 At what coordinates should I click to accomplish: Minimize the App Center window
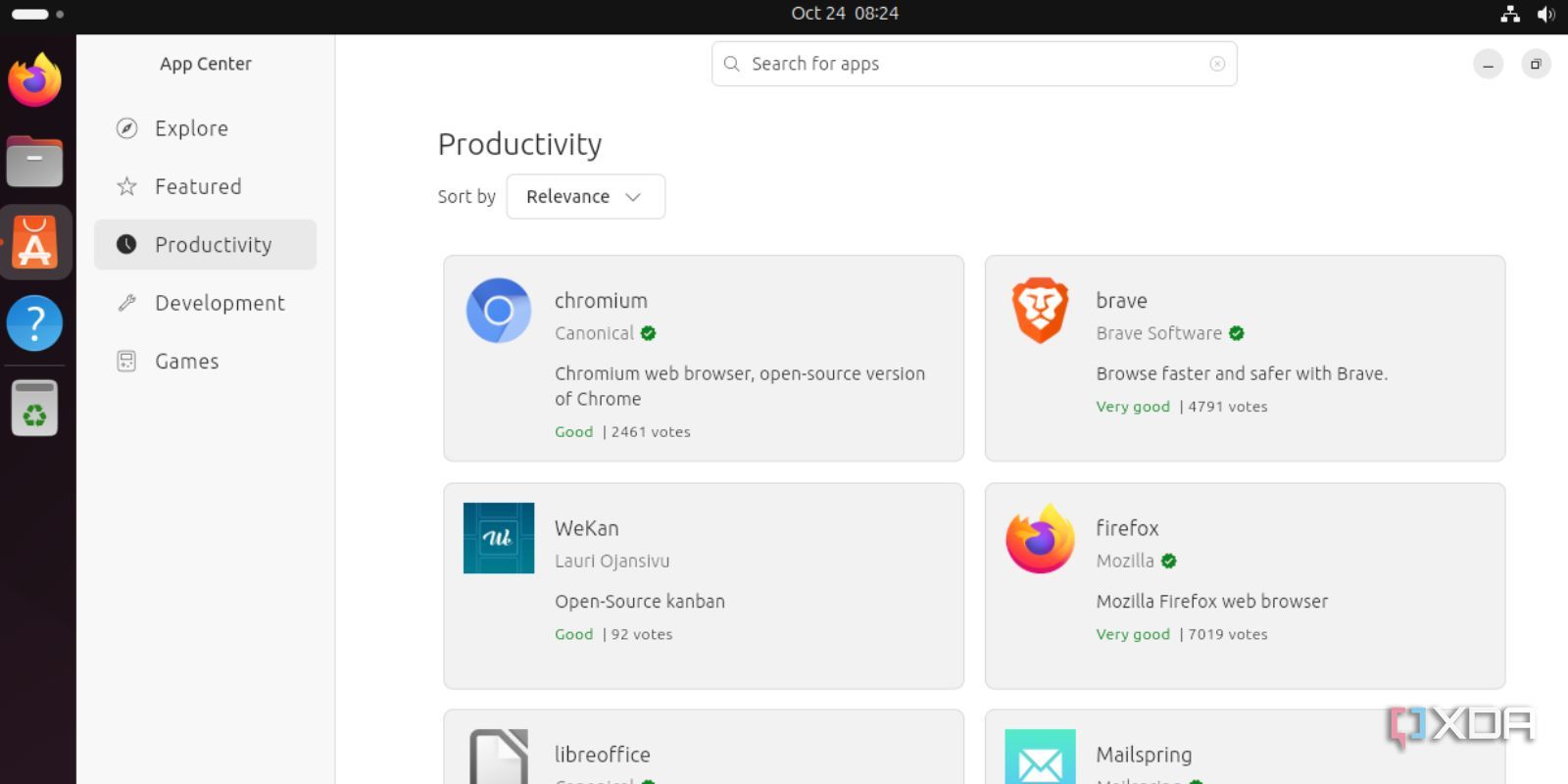click(x=1488, y=64)
